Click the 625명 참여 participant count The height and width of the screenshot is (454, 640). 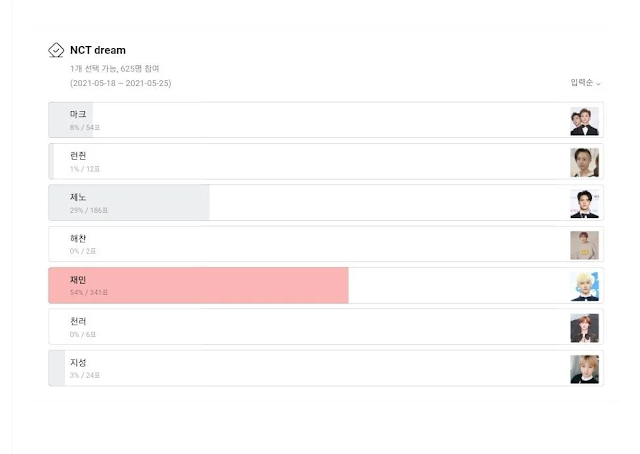[139, 68]
